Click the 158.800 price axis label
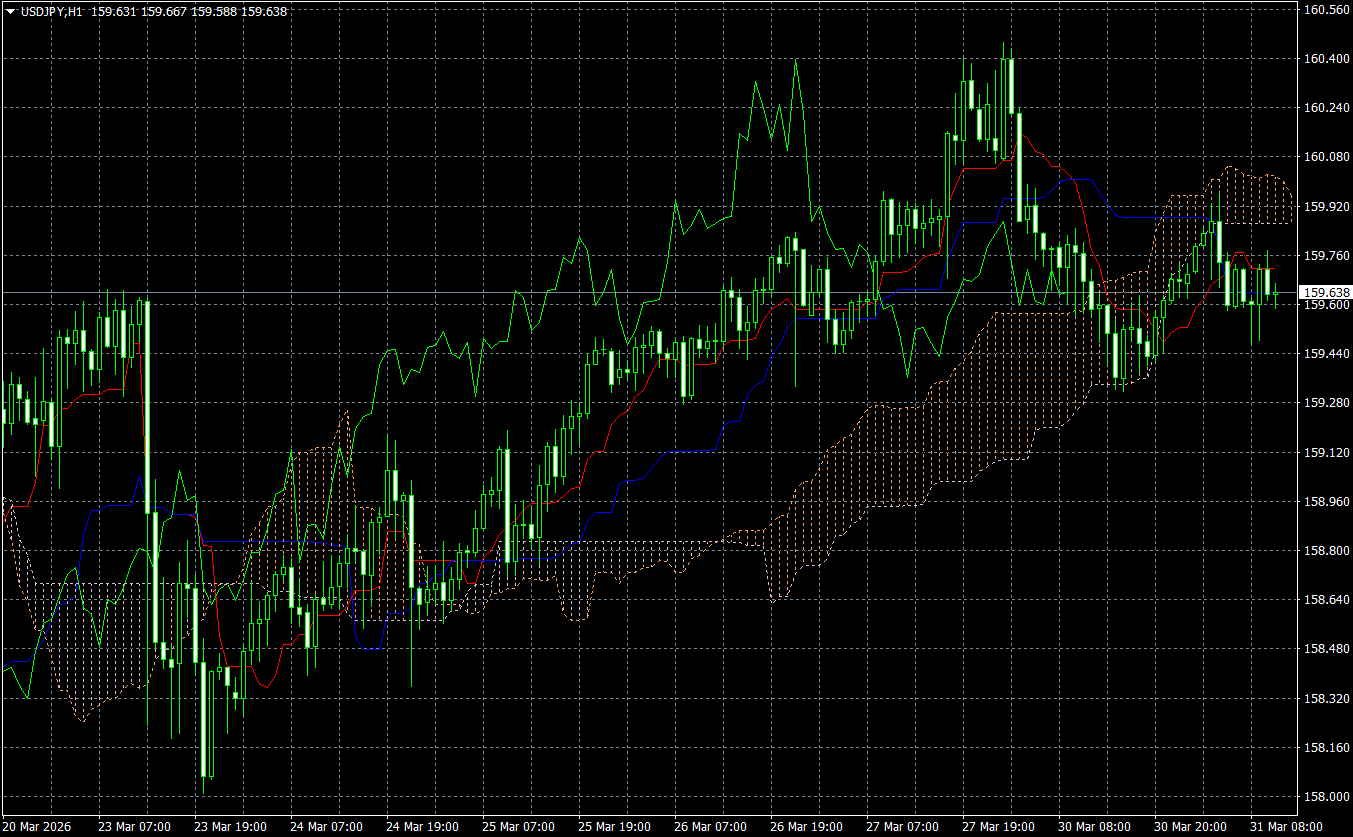Screen dimensions: 1353x837 [x=1324, y=551]
